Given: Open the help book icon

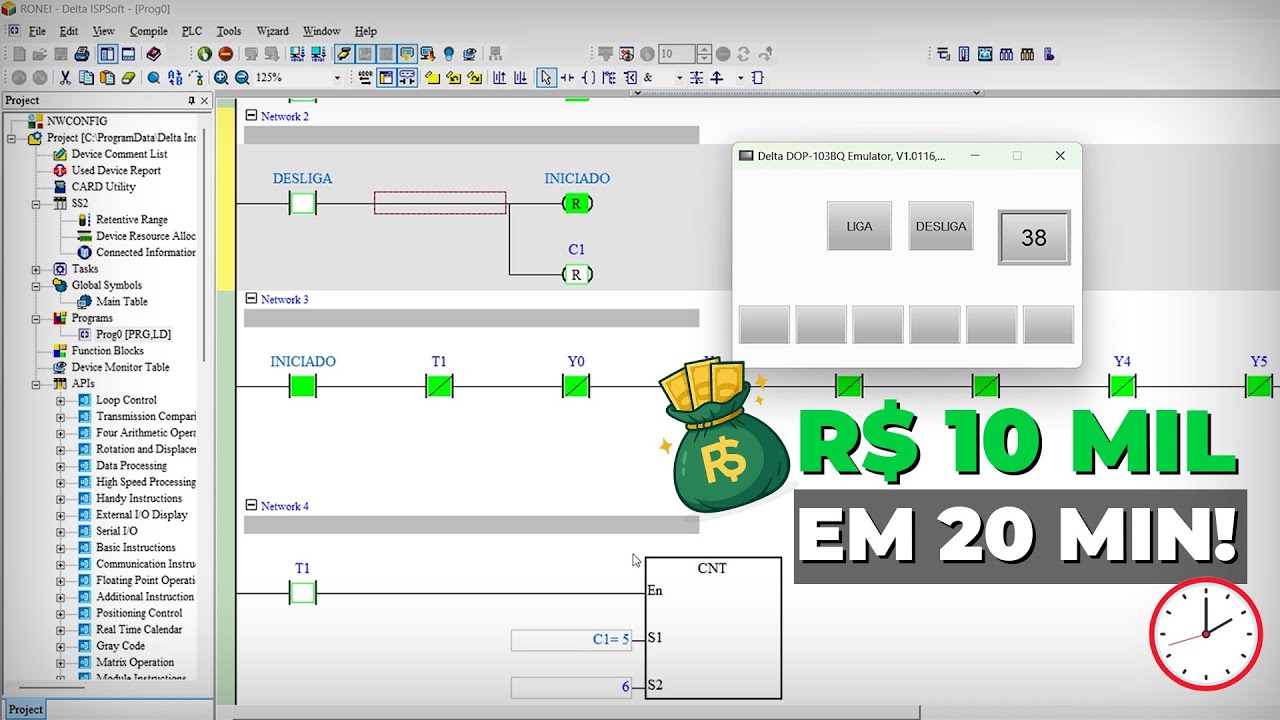Looking at the screenshot, I should [153, 54].
